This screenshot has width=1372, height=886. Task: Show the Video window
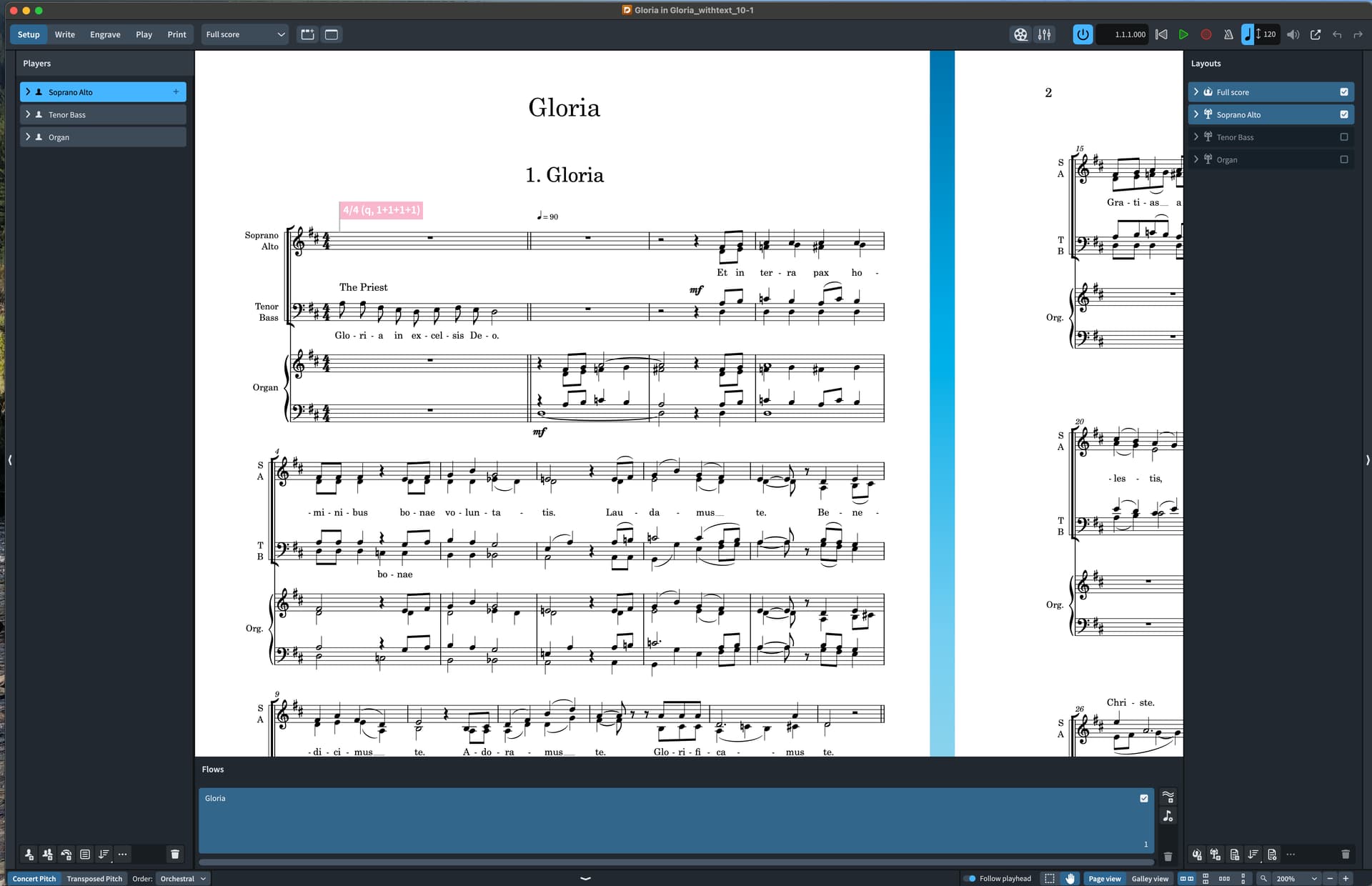click(1020, 34)
